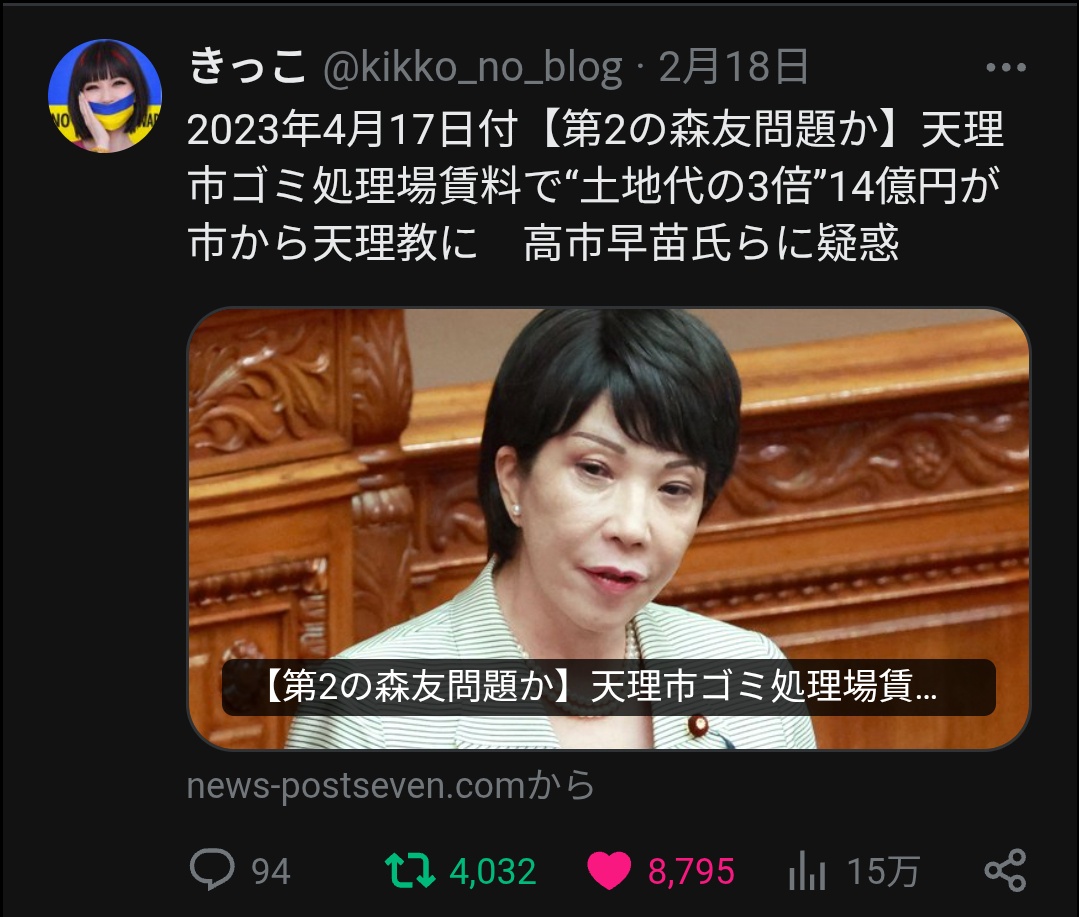Click the 15万 views count
The image size is (1079, 917).
tap(884, 872)
